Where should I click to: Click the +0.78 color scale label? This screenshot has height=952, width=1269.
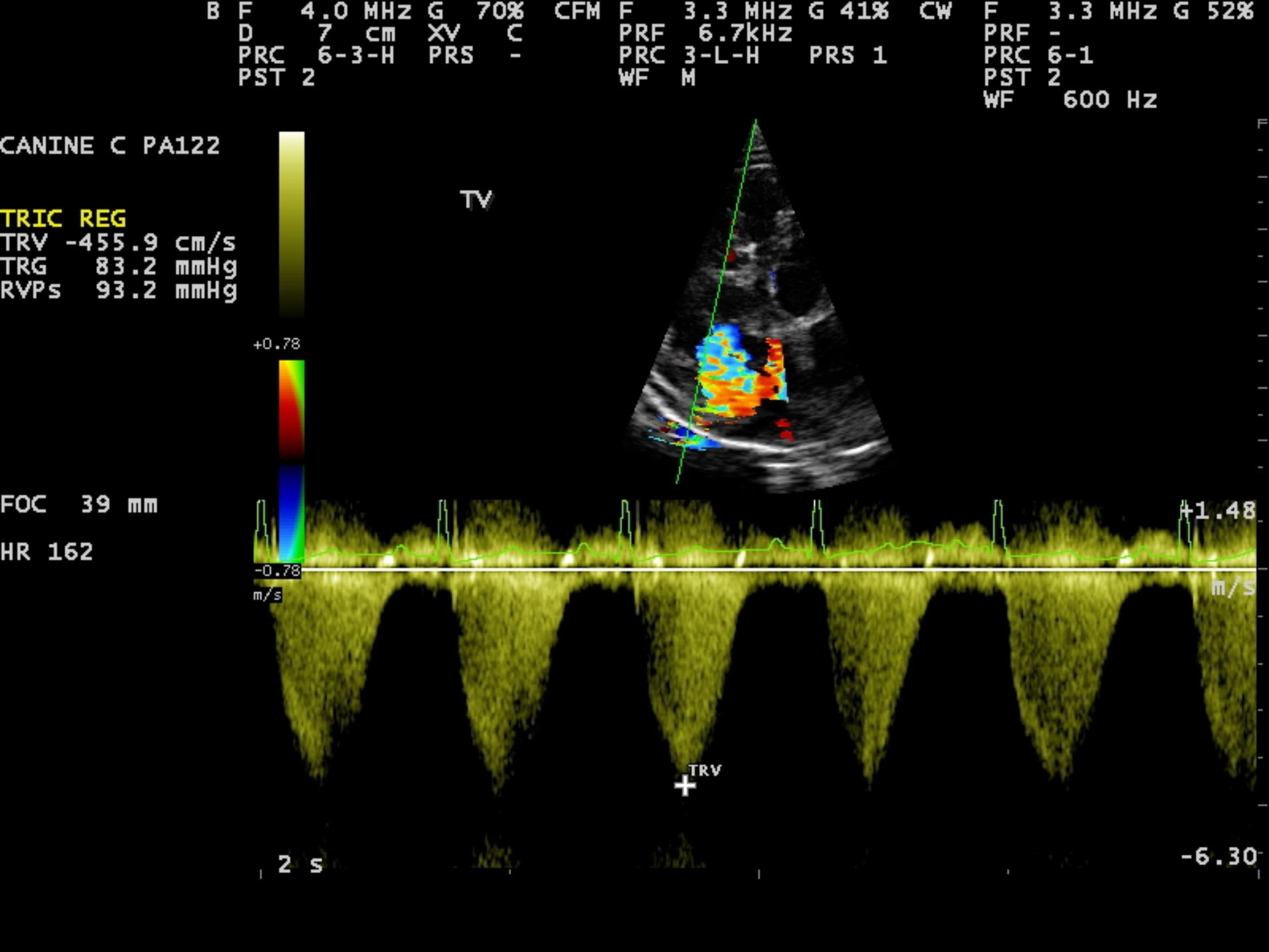pos(277,344)
